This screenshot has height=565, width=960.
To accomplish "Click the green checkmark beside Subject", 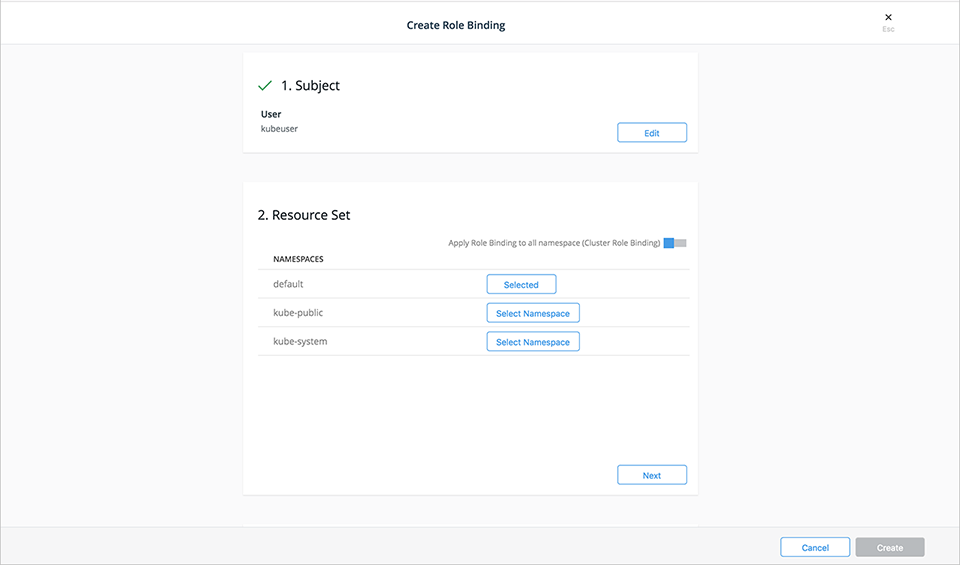I will [265, 86].
